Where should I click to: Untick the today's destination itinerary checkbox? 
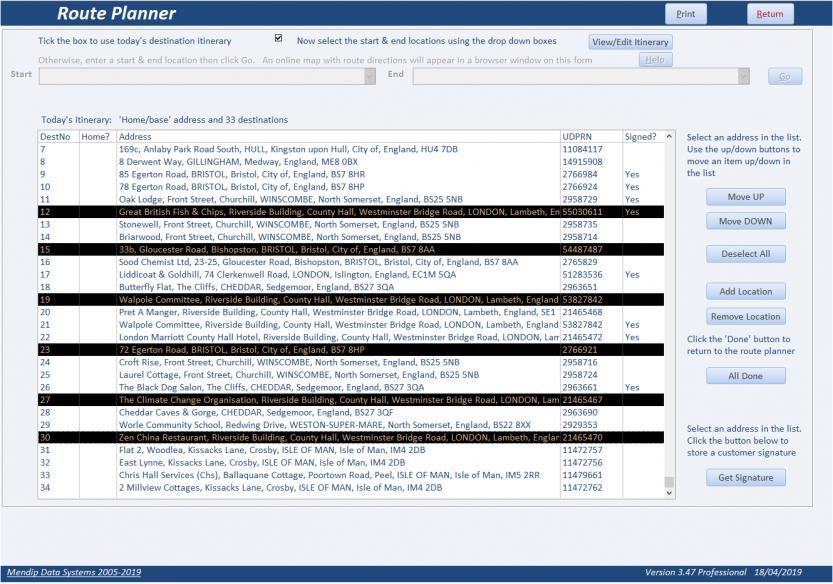278,38
